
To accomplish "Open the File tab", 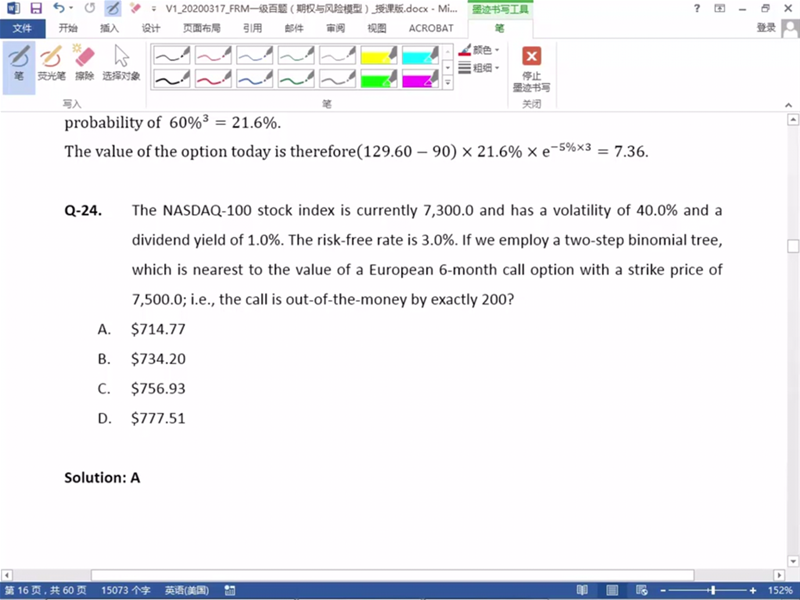I will coord(22,29).
